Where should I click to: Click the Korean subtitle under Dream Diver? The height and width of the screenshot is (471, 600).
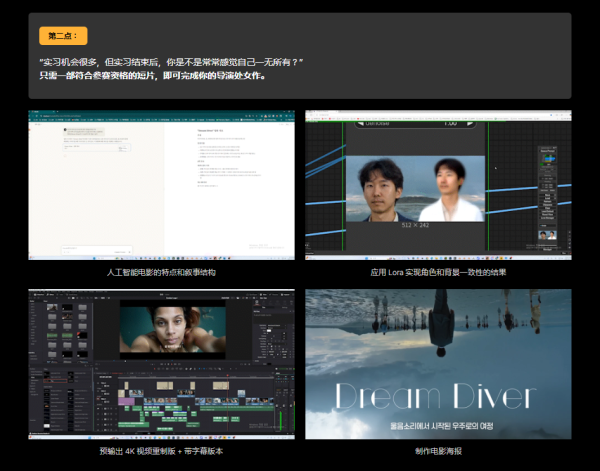[442, 426]
